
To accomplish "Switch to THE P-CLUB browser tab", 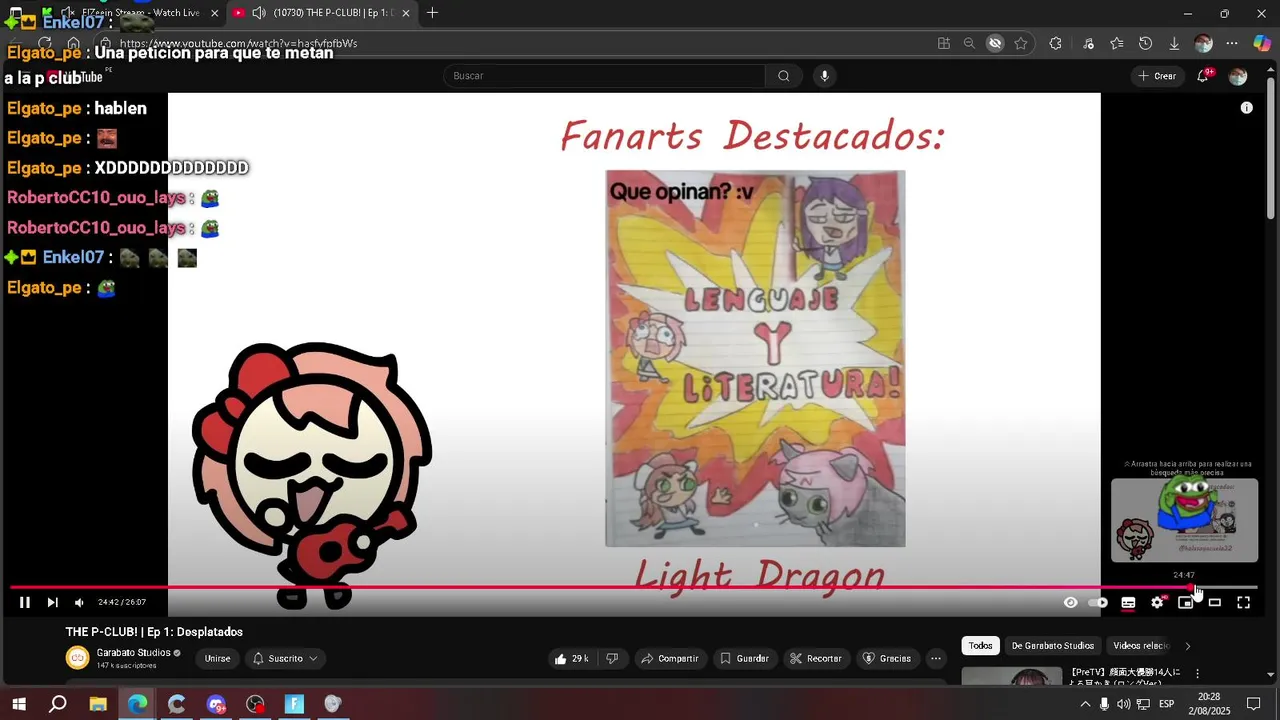I will pos(322,13).
